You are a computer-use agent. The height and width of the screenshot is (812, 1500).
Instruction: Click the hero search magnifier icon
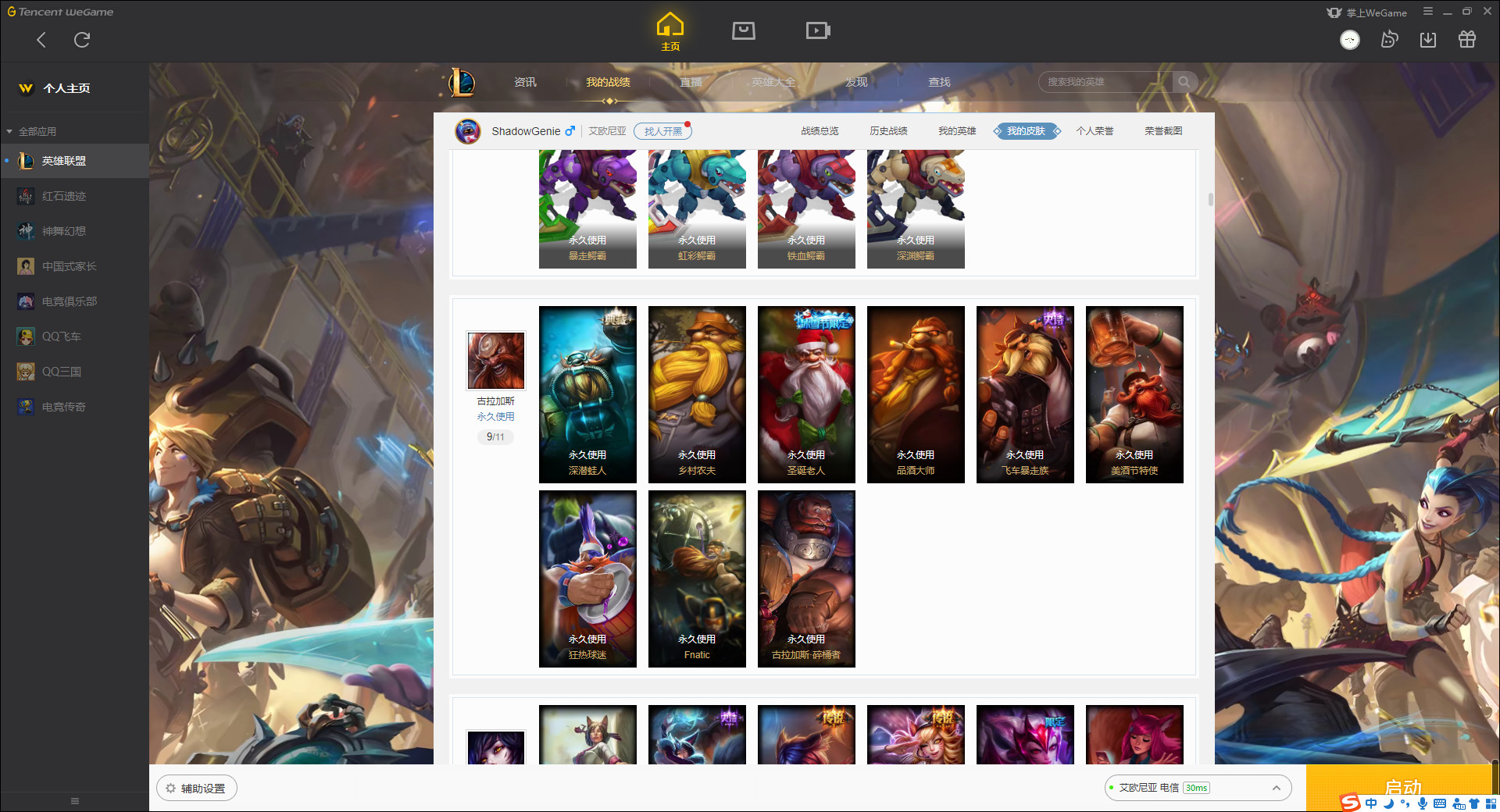(x=1184, y=82)
